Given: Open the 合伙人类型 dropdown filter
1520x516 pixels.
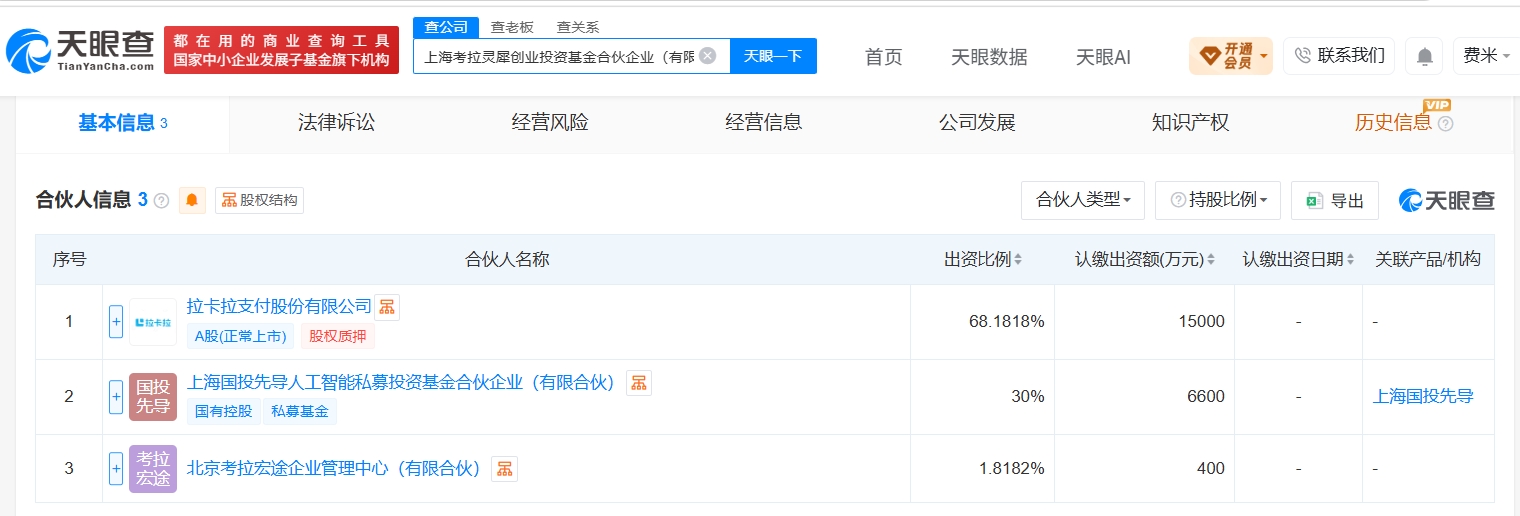Looking at the screenshot, I should click(x=1083, y=200).
